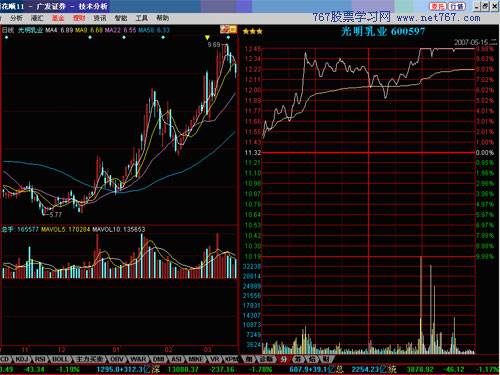
Task: Click the orange icon above the K-line chart
Action: (x=229, y=30)
